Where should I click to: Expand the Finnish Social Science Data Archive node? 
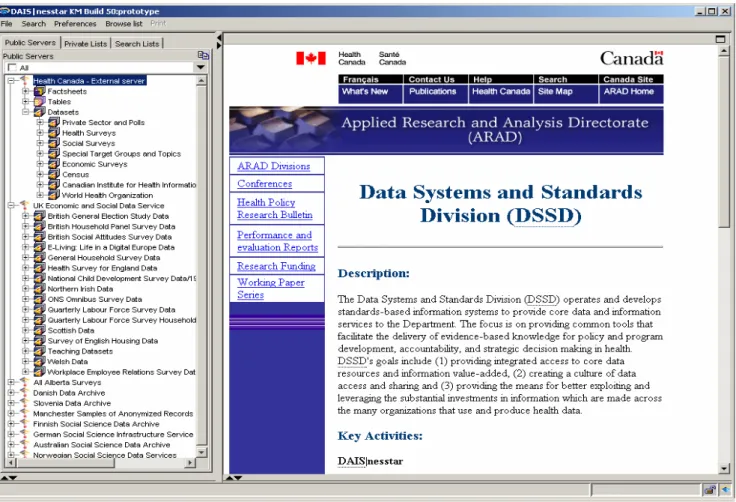click(x=11, y=424)
